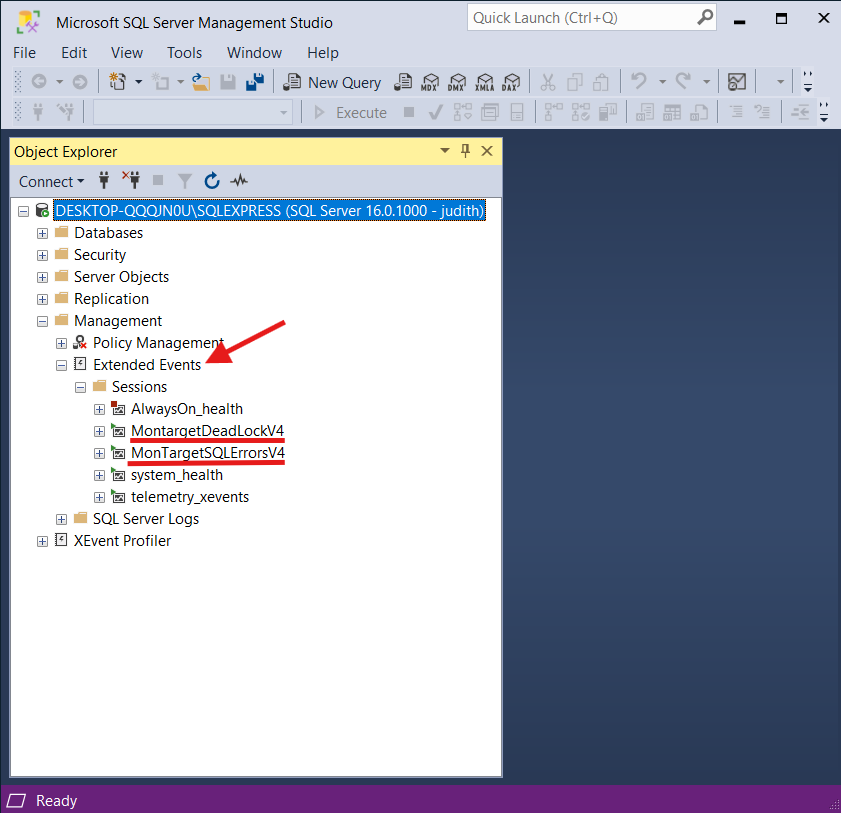The image size is (841, 813).
Task: Expand the AlwaysOn_health session
Action: point(99,409)
